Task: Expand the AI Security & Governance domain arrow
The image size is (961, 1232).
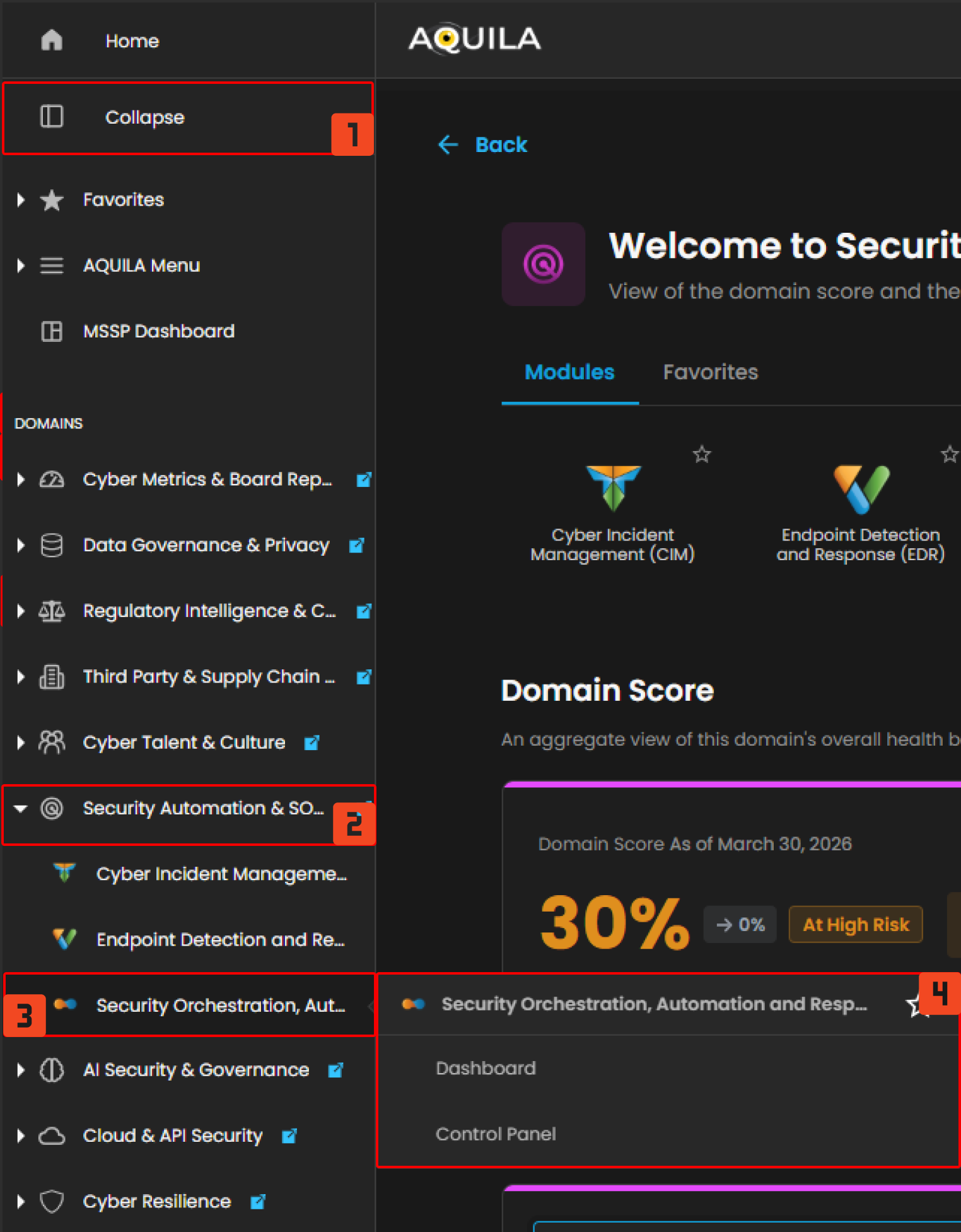Action: click(x=21, y=1070)
